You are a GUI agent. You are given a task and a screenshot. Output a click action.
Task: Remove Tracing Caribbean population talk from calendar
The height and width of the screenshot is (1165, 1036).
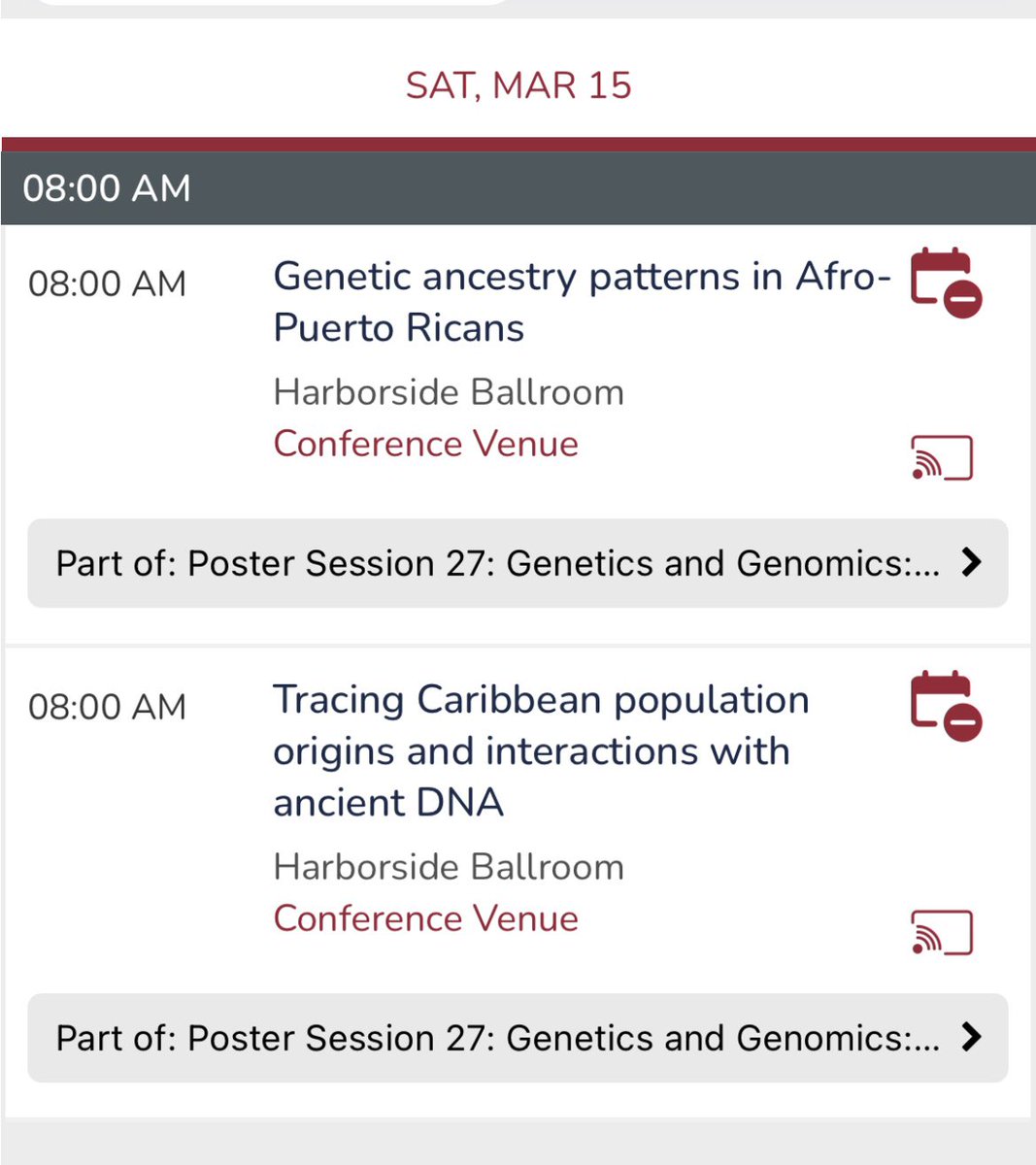pos(946,706)
